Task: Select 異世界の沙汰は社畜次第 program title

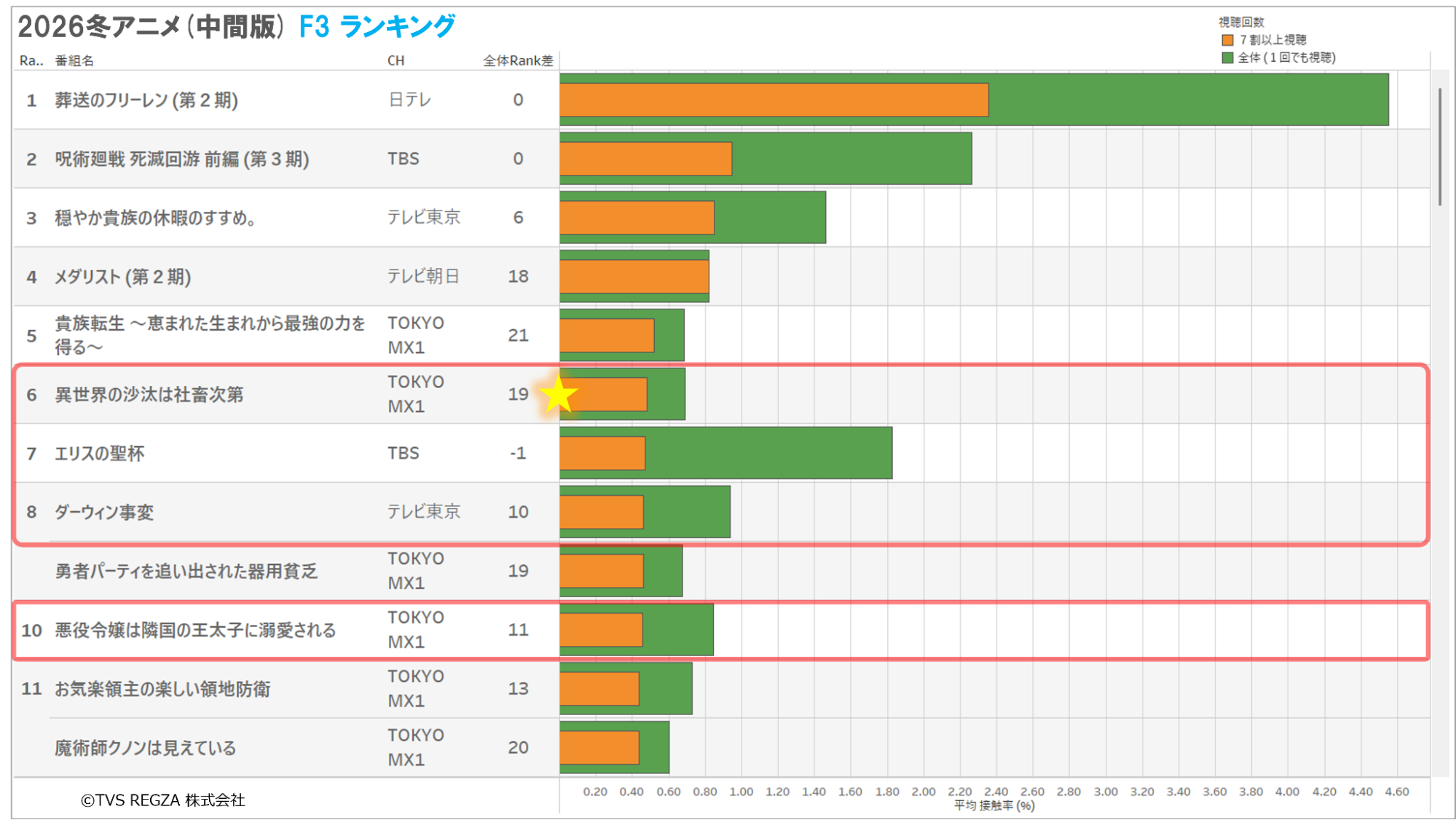Action: click(149, 395)
